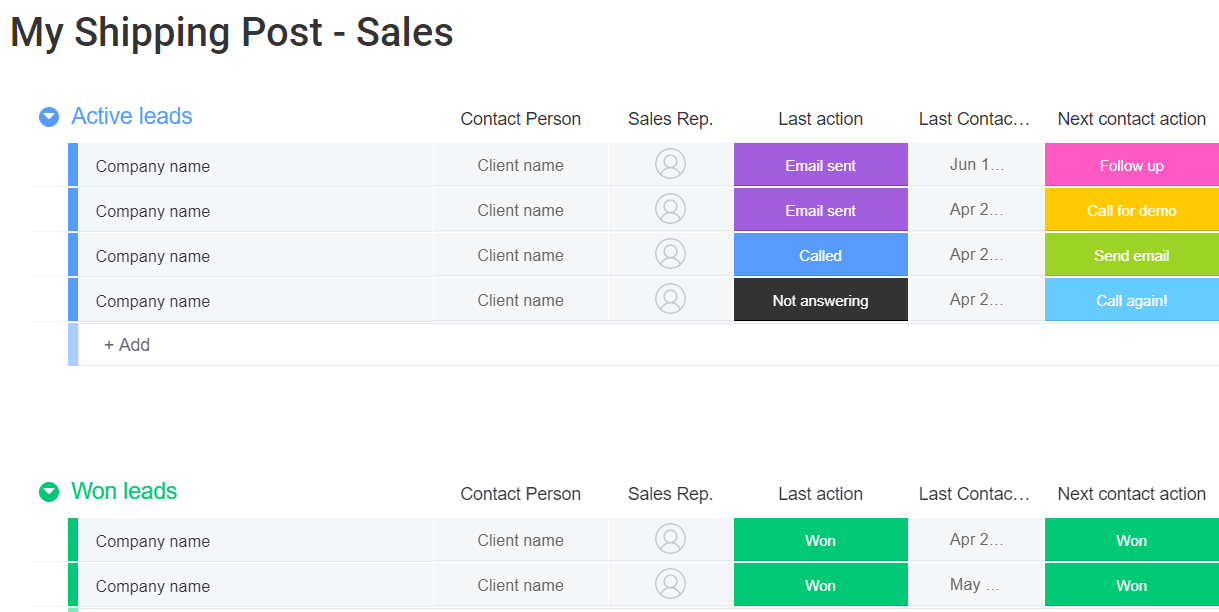Viewport: 1219px width, 612px height.
Task: Open the Email sent status in the Call for demo row
Action: 821,210
